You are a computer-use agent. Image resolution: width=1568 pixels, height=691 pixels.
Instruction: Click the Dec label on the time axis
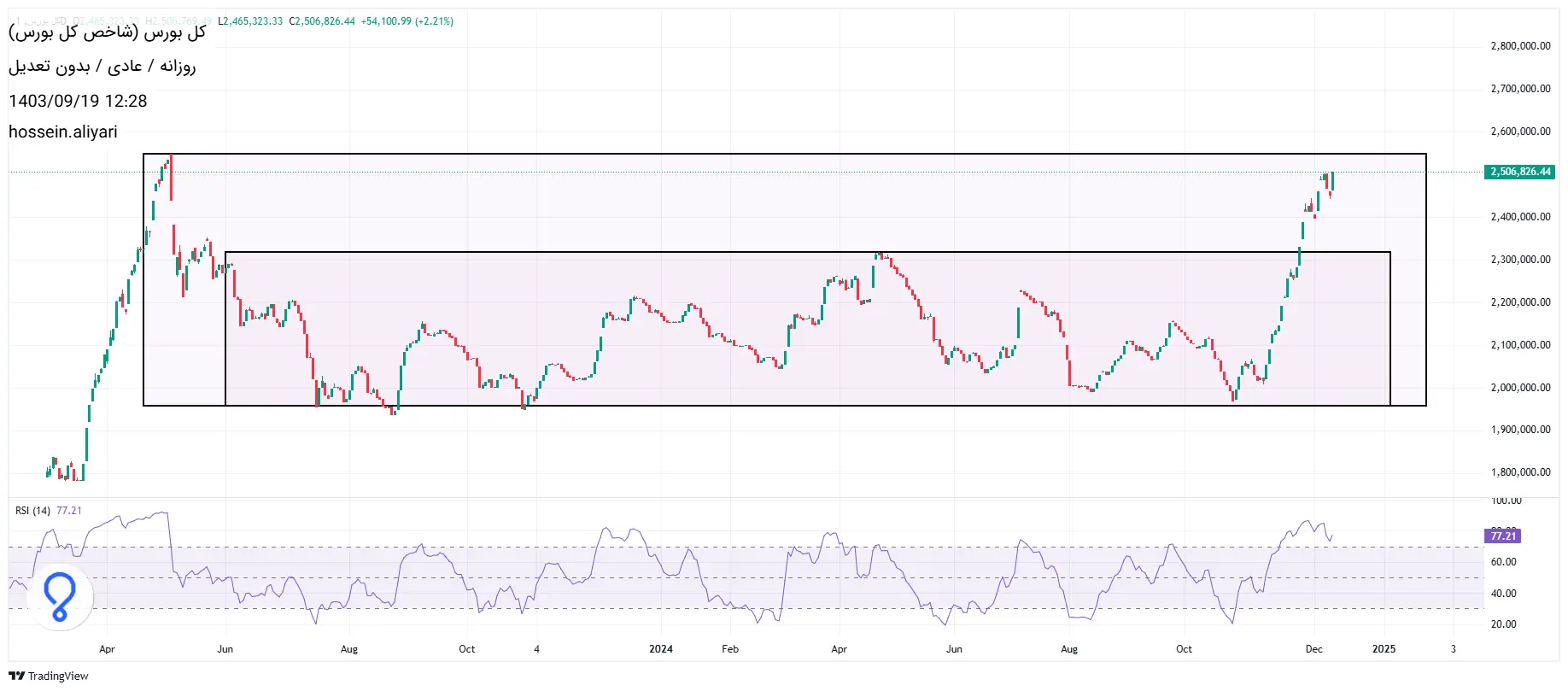click(1314, 649)
